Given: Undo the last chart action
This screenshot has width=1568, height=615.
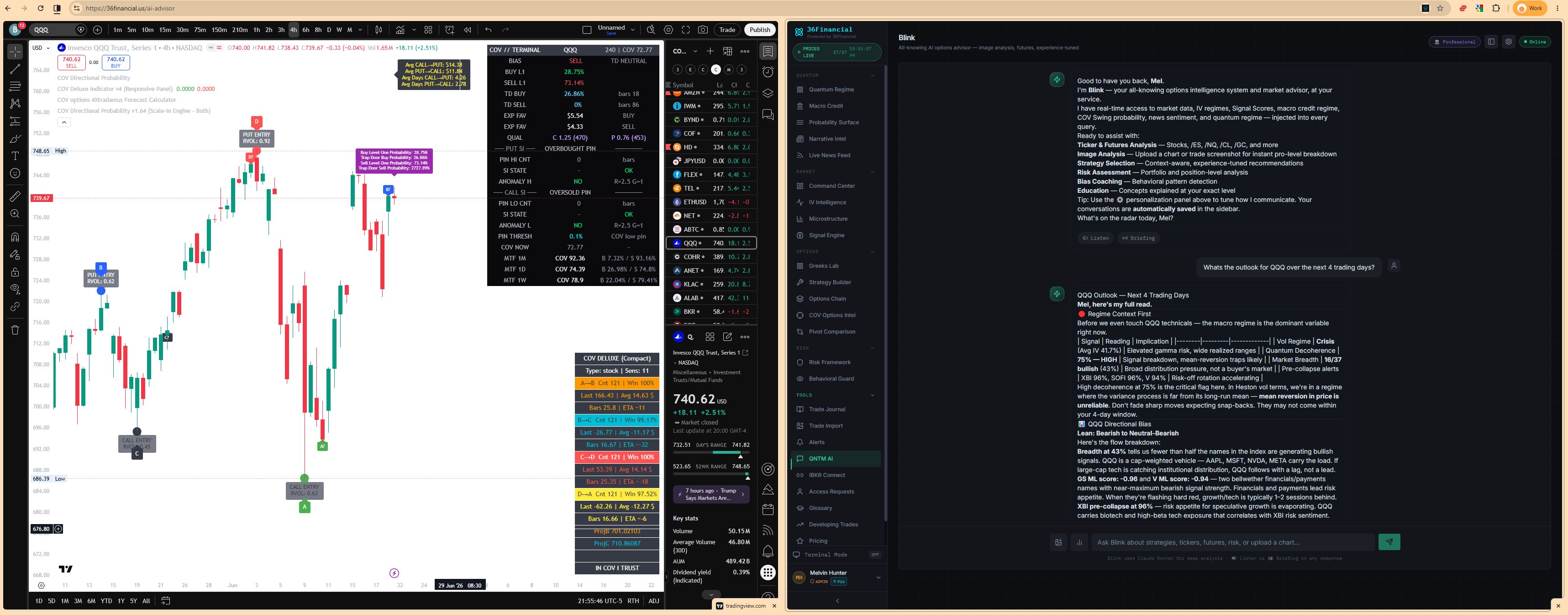Looking at the screenshot, I should point(488,30).
